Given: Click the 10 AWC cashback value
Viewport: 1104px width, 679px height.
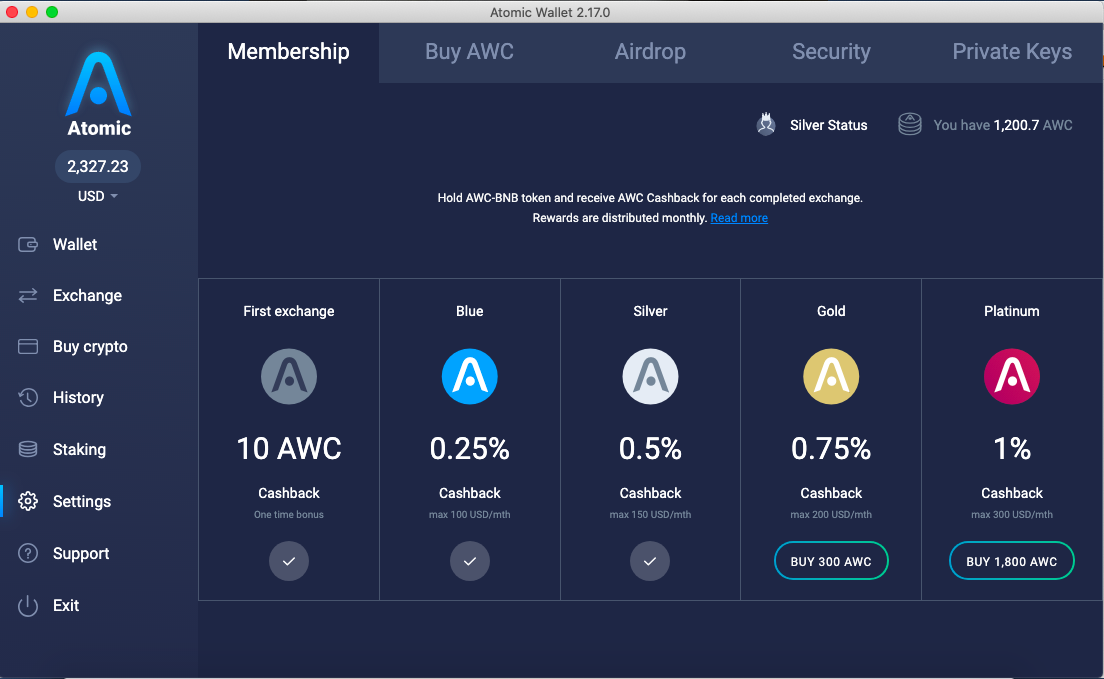Looking at the screenshot, I should click(289, 449).
